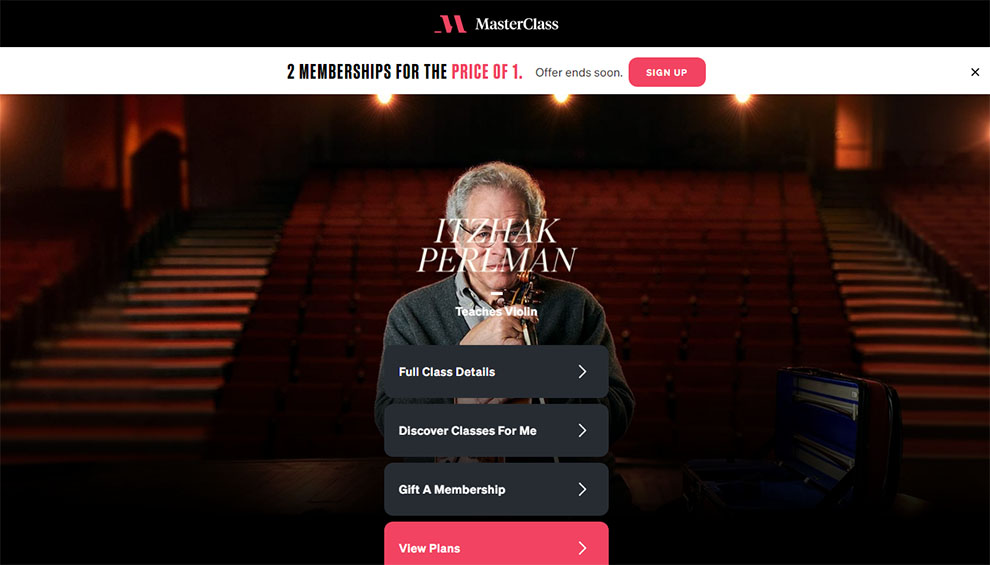The image size is (990, 565).
Task: Click the Offer ends soon text
Action: (579, 73)
